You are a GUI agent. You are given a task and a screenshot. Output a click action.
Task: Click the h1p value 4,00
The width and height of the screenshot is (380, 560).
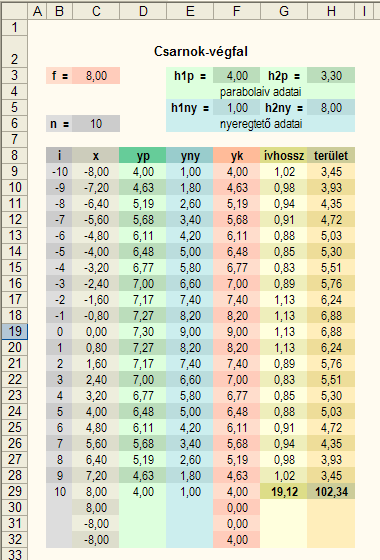[x=237, y=76]
